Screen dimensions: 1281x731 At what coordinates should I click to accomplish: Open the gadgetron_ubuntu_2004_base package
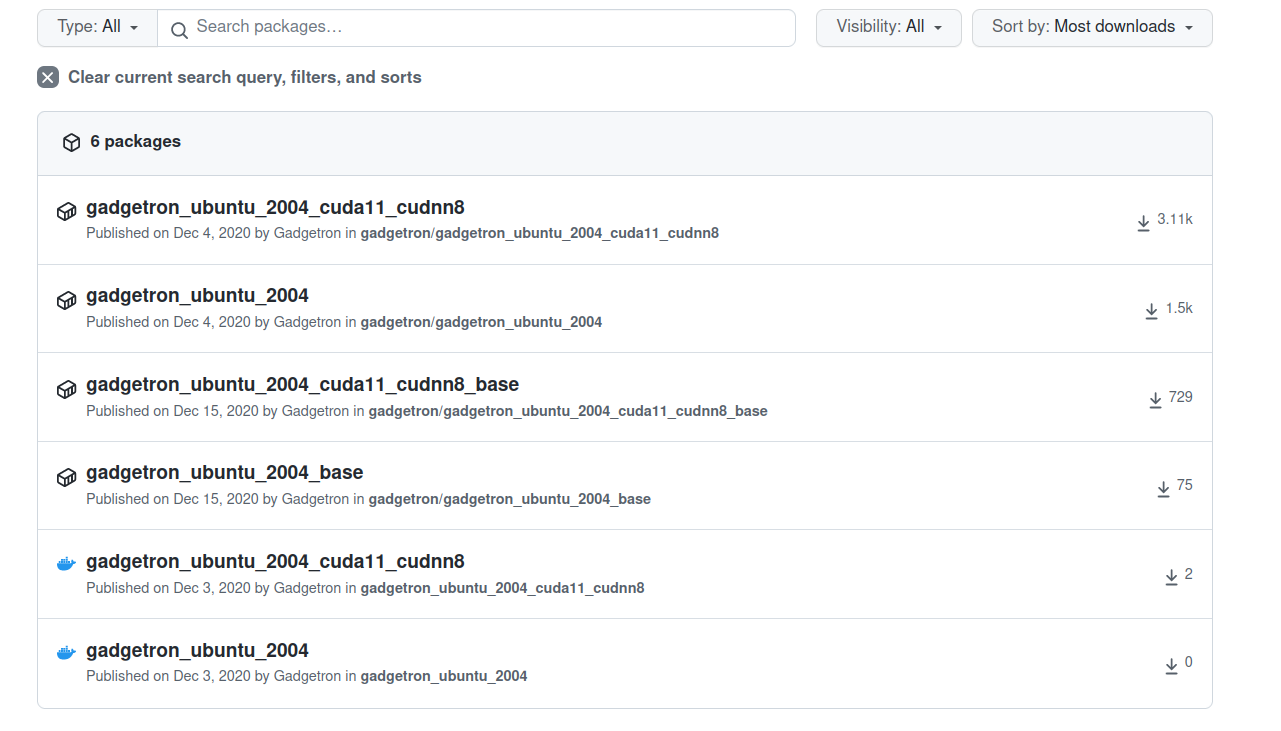224,472
